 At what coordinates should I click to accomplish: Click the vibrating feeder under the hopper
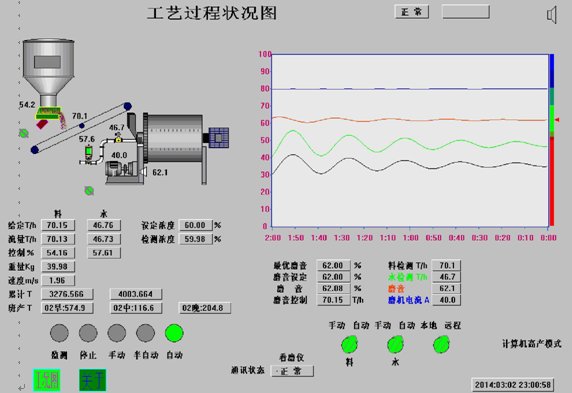48,113
